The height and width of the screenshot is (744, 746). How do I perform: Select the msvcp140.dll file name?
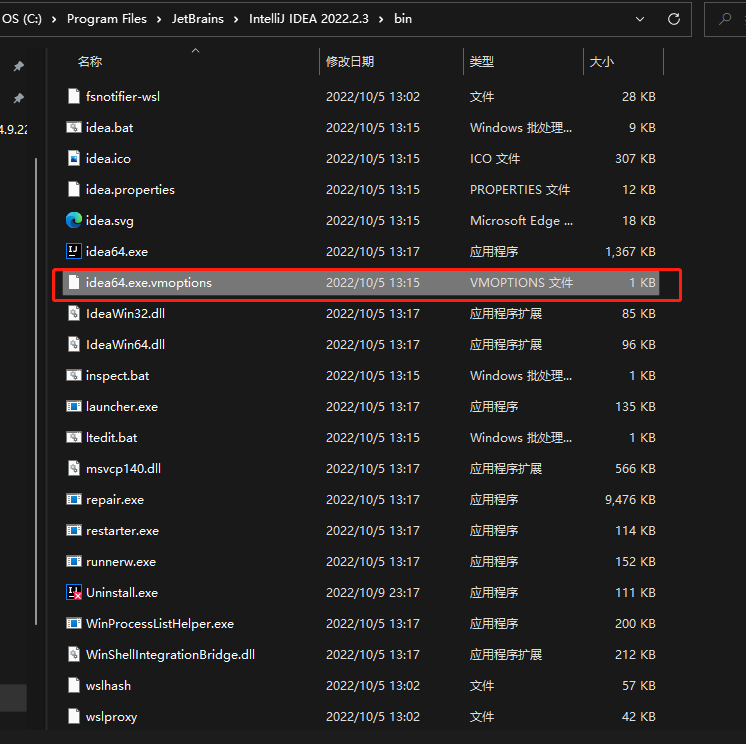[123, 469]
